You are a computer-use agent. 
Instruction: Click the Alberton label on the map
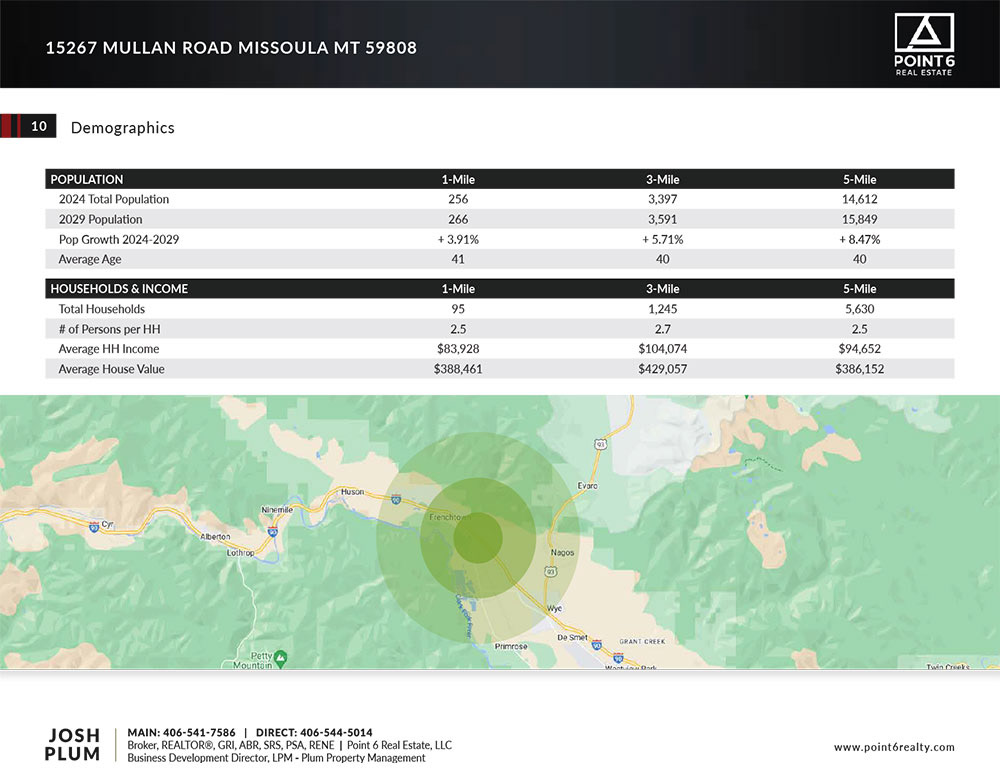click(x=215, y=536)
